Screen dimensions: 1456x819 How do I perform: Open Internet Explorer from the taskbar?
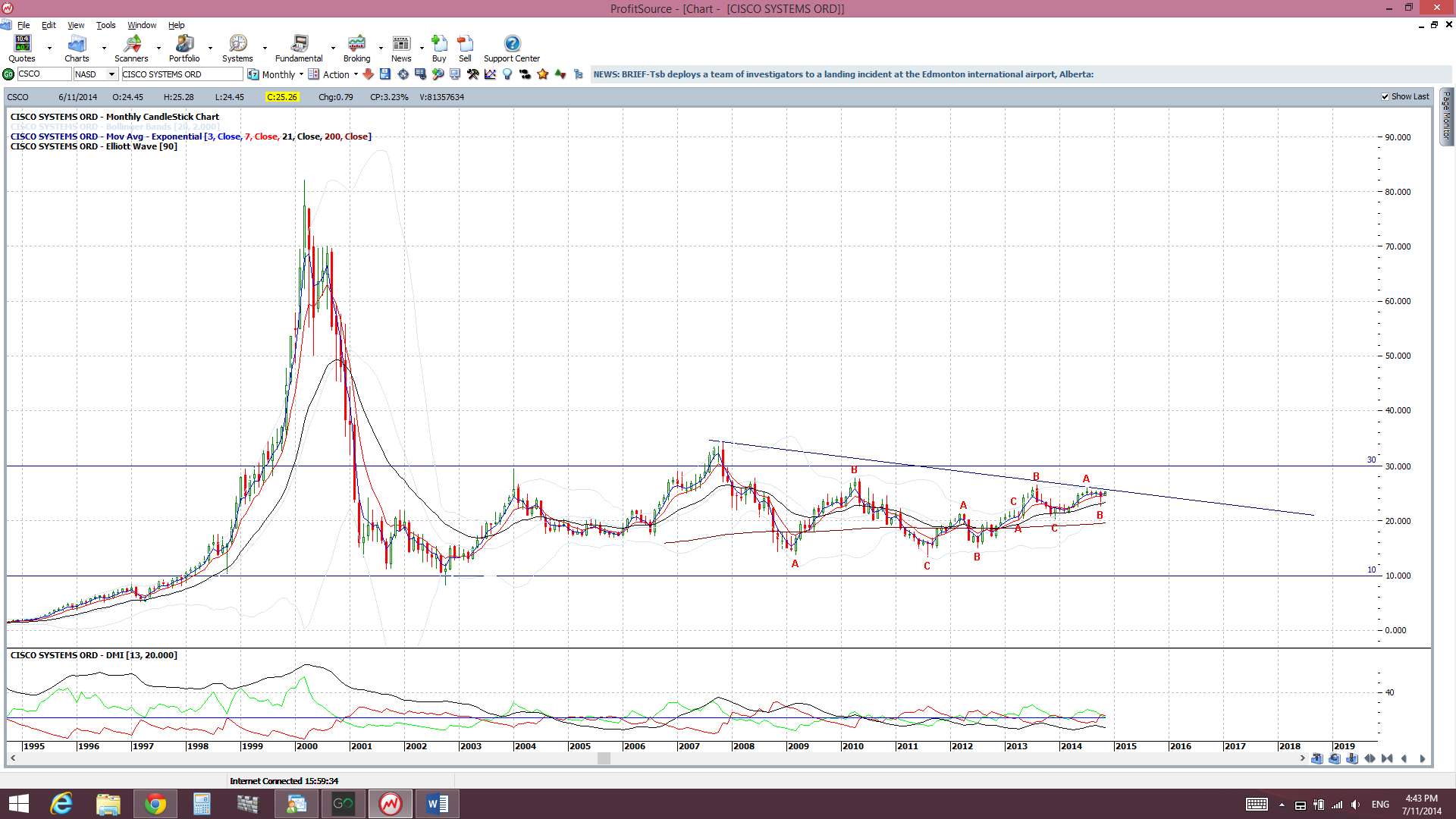(61, 804)
